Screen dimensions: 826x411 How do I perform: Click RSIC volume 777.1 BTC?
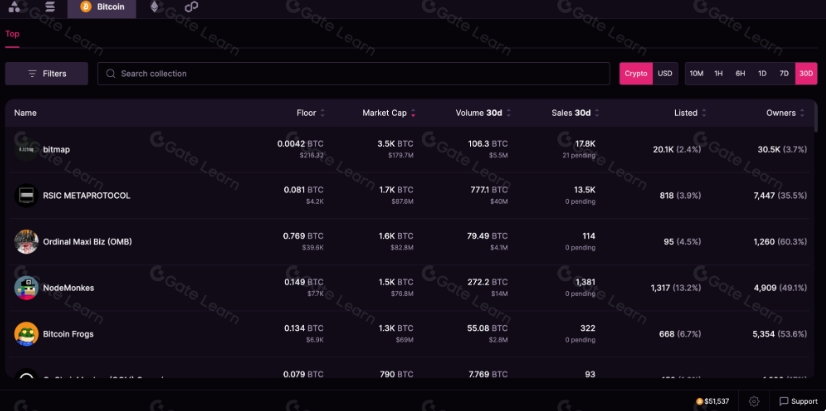pos(489,190)
